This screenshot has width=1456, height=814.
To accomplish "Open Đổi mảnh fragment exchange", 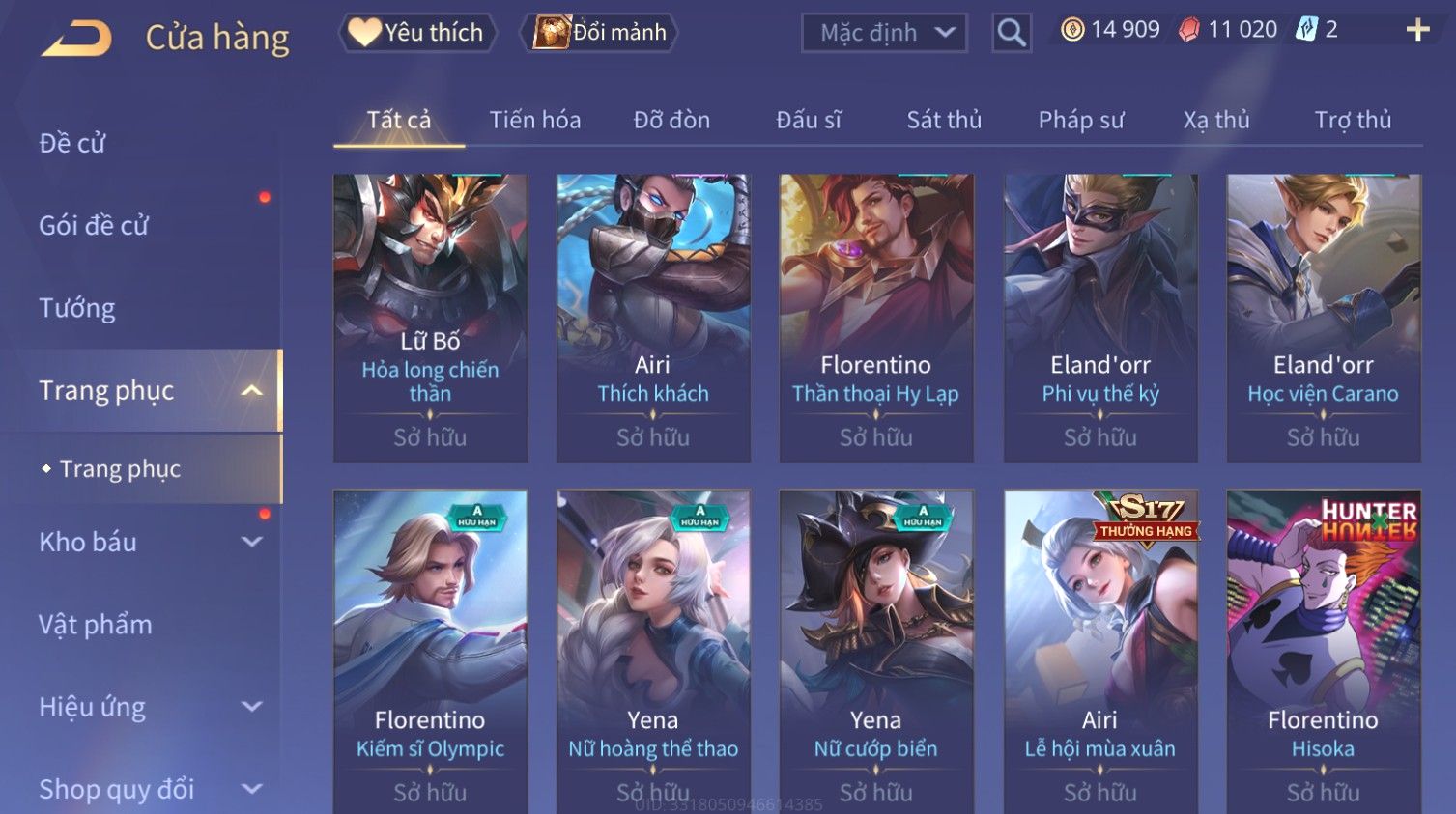I will (599, 33).
